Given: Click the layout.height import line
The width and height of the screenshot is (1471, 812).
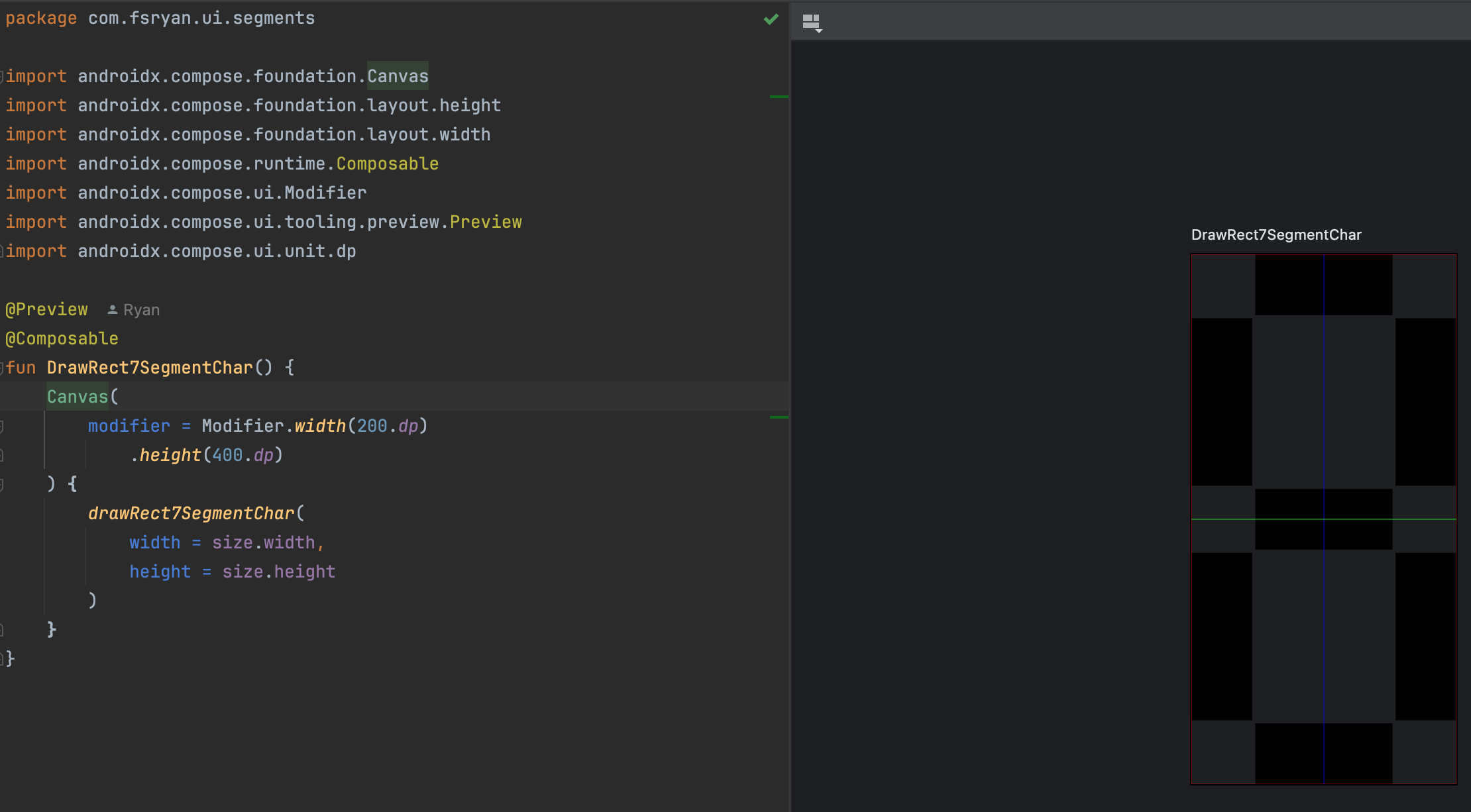Looking at the screenshot, I should (x=253, y=105).
